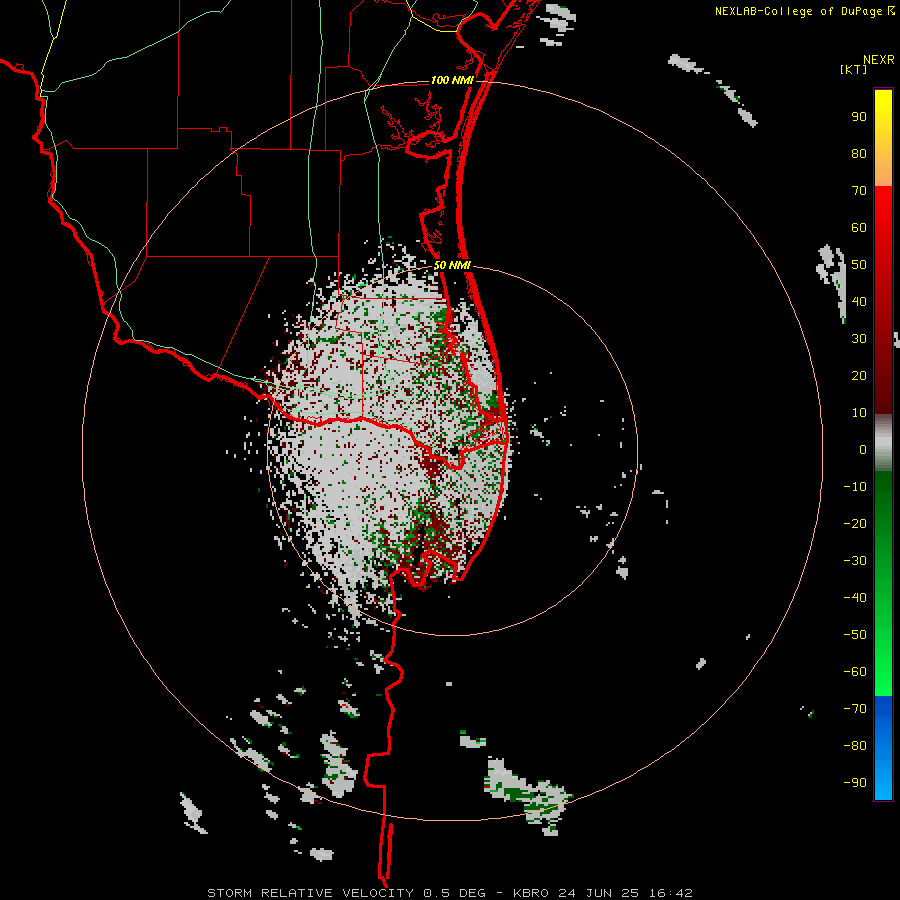
Task: Click the 50 NMI range ring label
Action: point(452,265)
